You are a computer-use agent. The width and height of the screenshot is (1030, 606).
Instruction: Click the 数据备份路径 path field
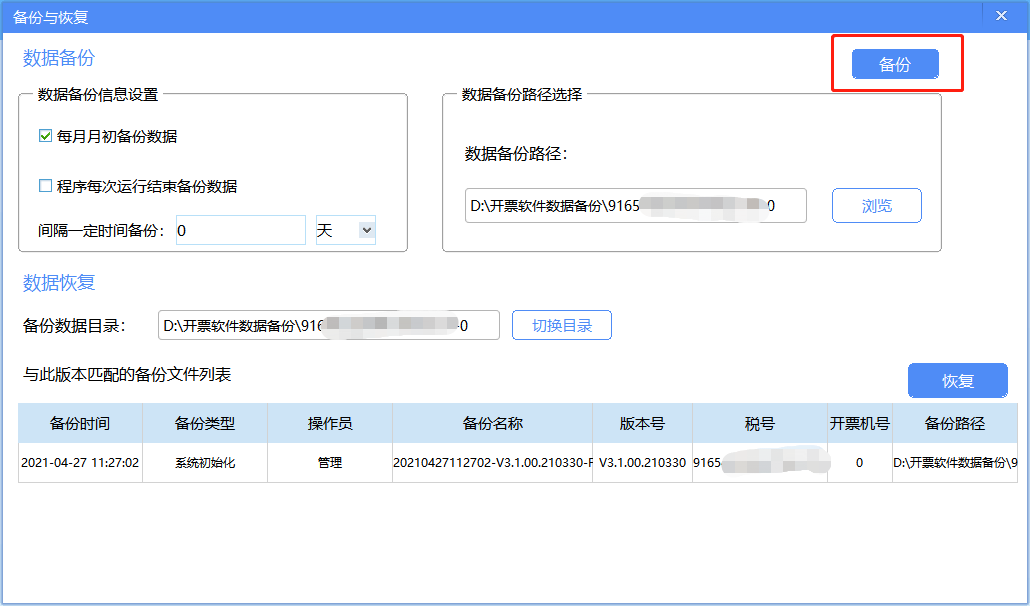(x=635, y=205)
